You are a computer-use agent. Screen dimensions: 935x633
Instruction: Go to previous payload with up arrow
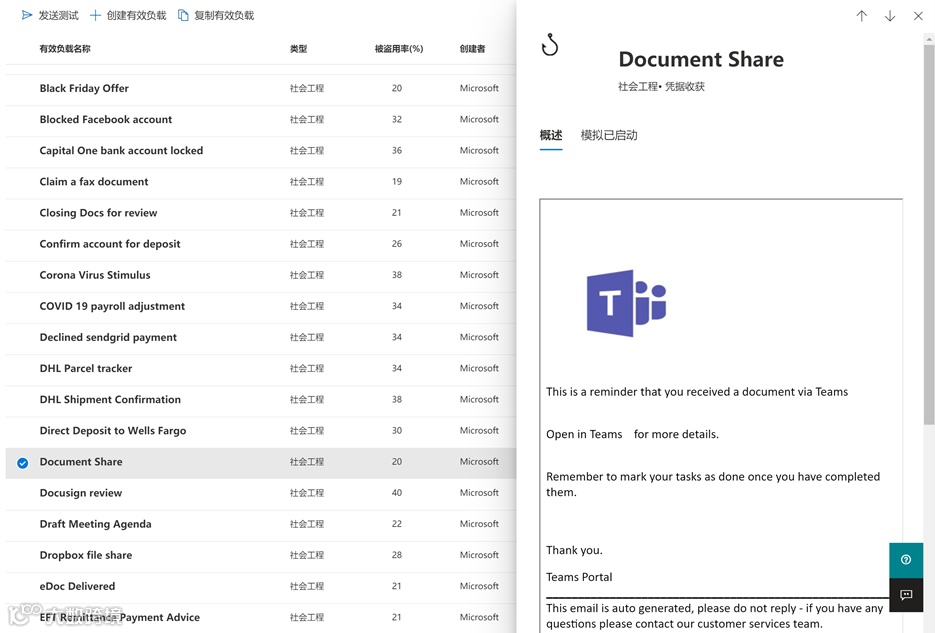[x=861, y=16]
